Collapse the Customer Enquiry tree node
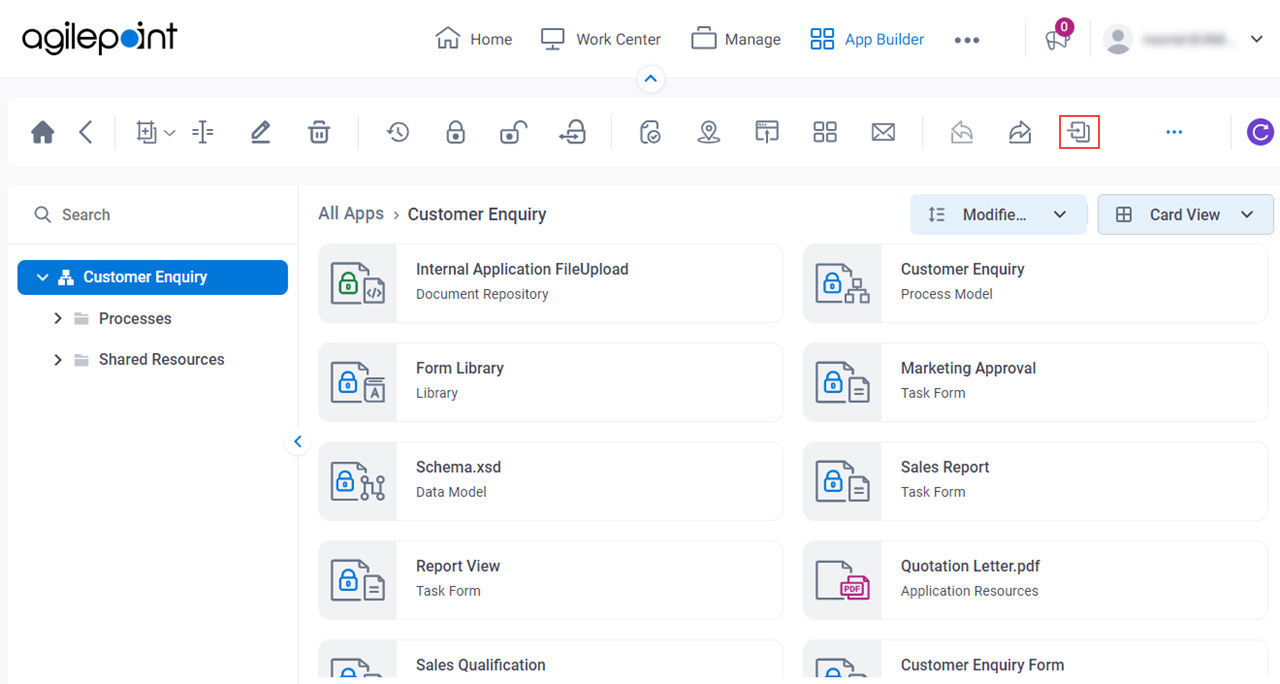 click(42, 277)
